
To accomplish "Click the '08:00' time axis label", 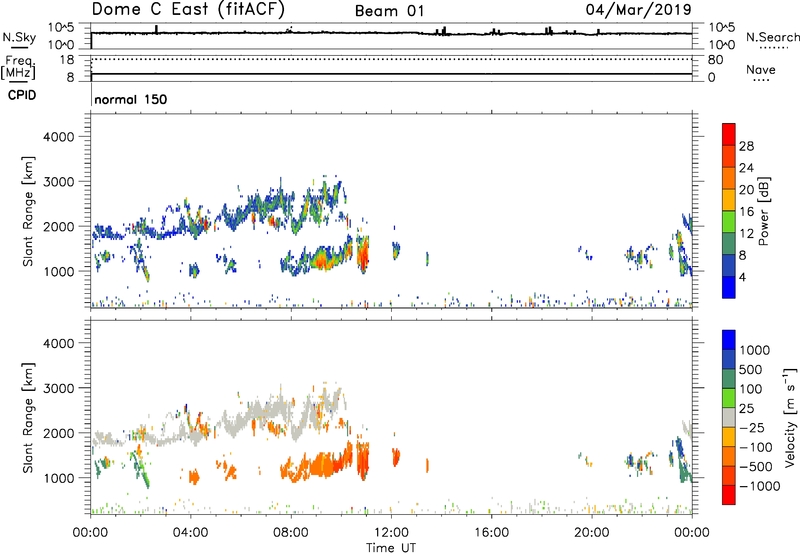I will coord(290,533).
